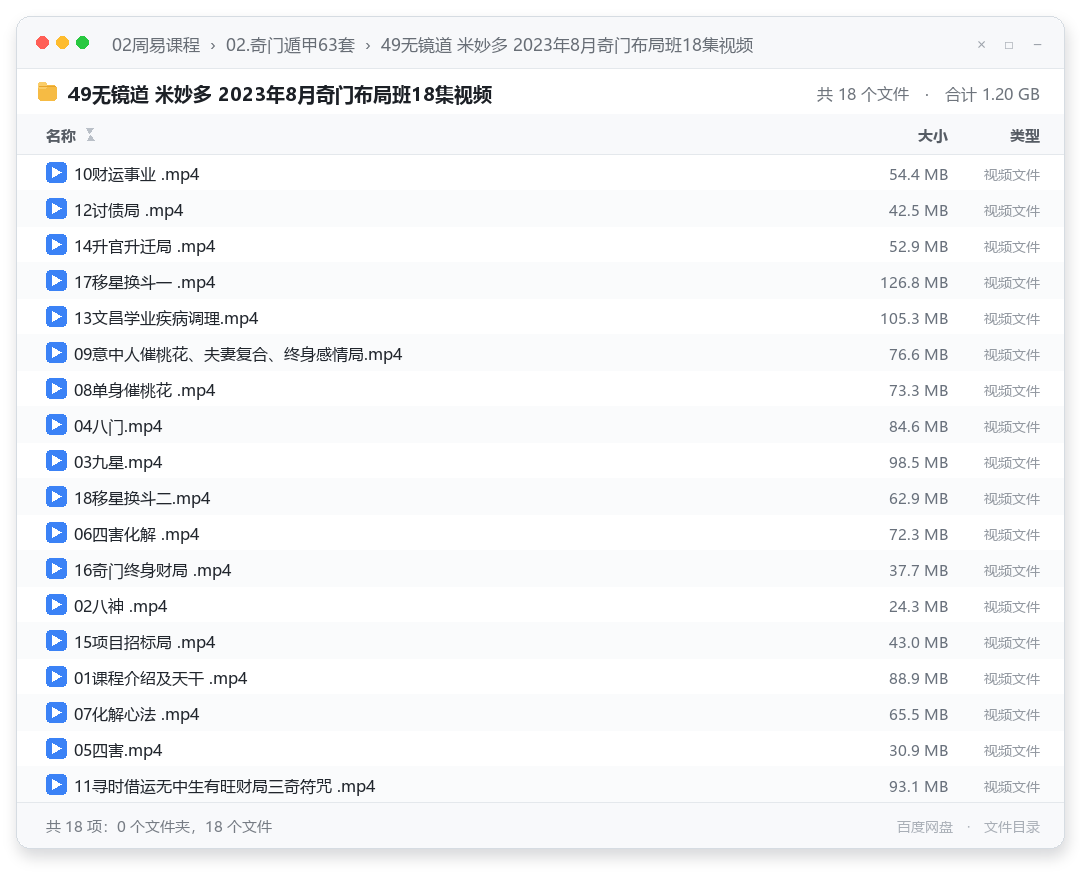Image resolution: width=1080 pixels, height=872 pixels.
Task: Click video icon of 13文昌学业疾病调理.mp4
Action: [56, 317]
